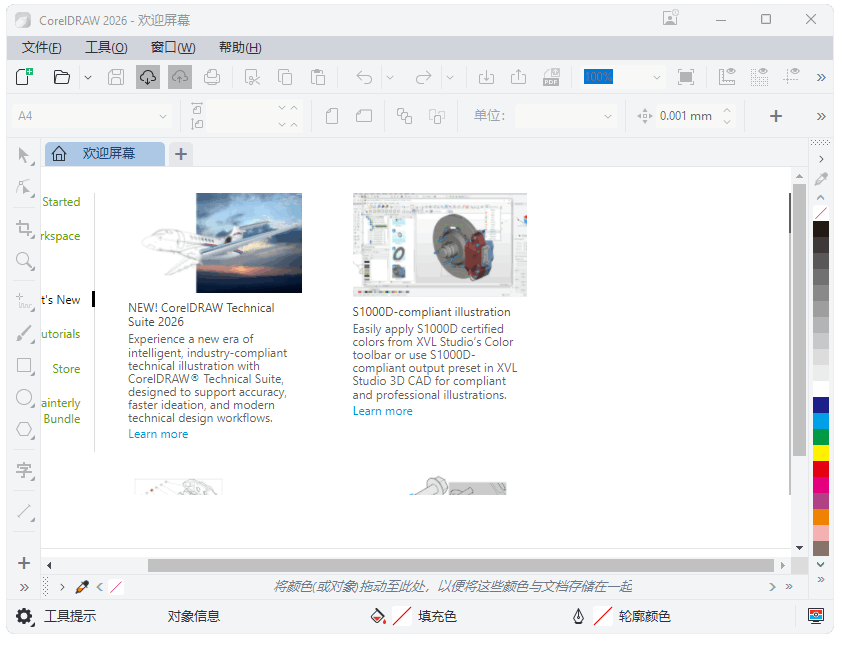Viewport: 843px width, 646px height.
Task: Click the S1000D illustration thumbnail
Action: 439,245
